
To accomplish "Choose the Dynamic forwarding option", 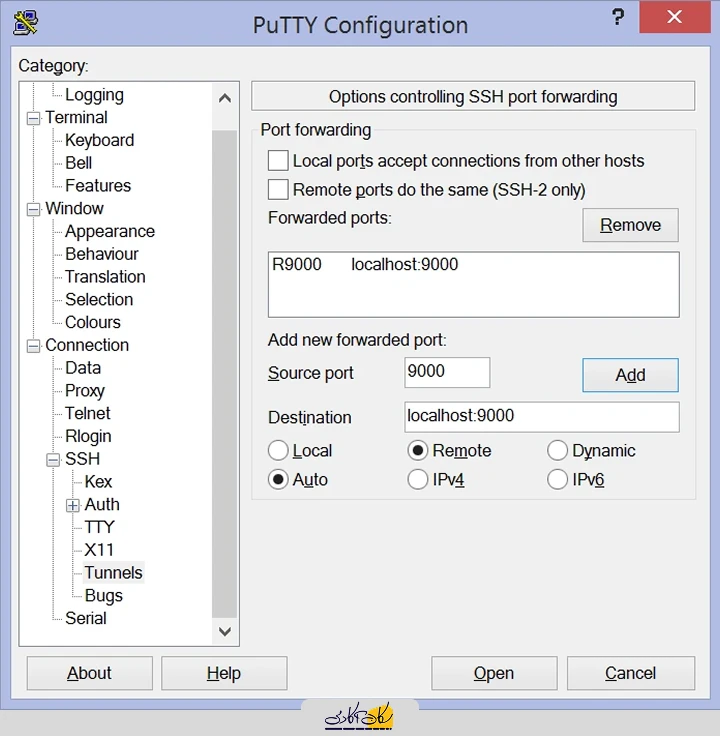I will 558,451.
